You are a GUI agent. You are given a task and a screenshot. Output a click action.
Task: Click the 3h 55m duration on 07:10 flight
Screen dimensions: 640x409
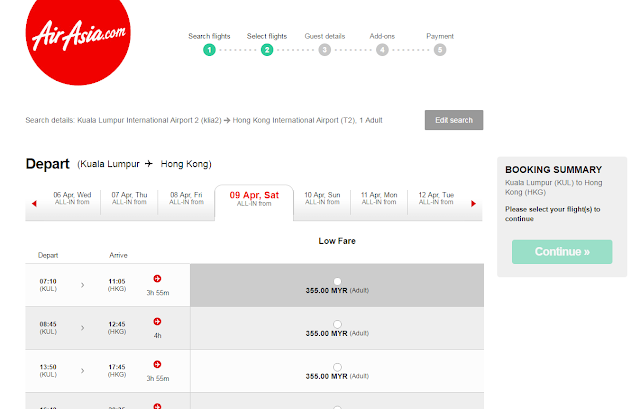click(158, 293)
